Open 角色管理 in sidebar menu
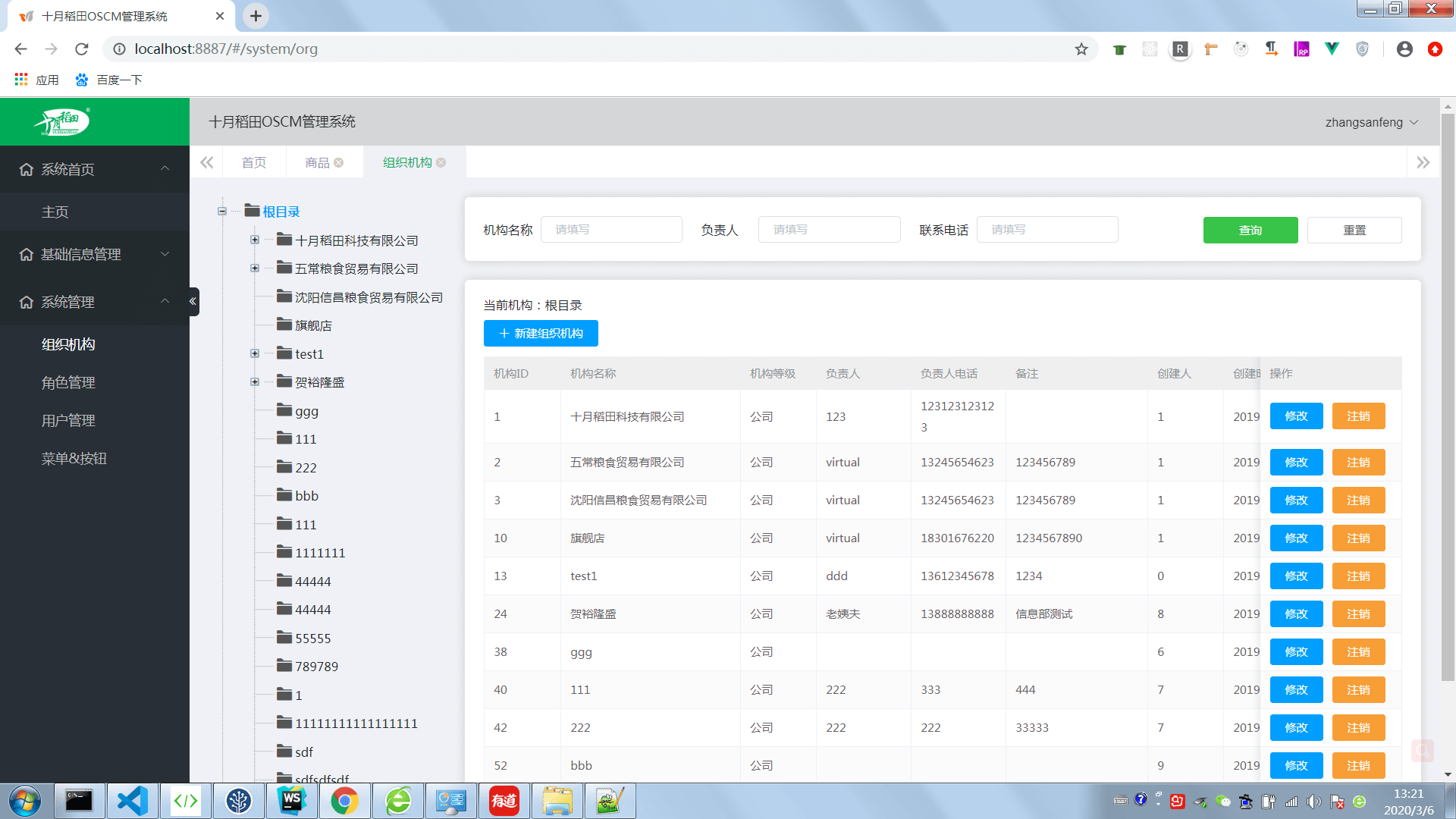1456x819 pixels. click(68, 382)
